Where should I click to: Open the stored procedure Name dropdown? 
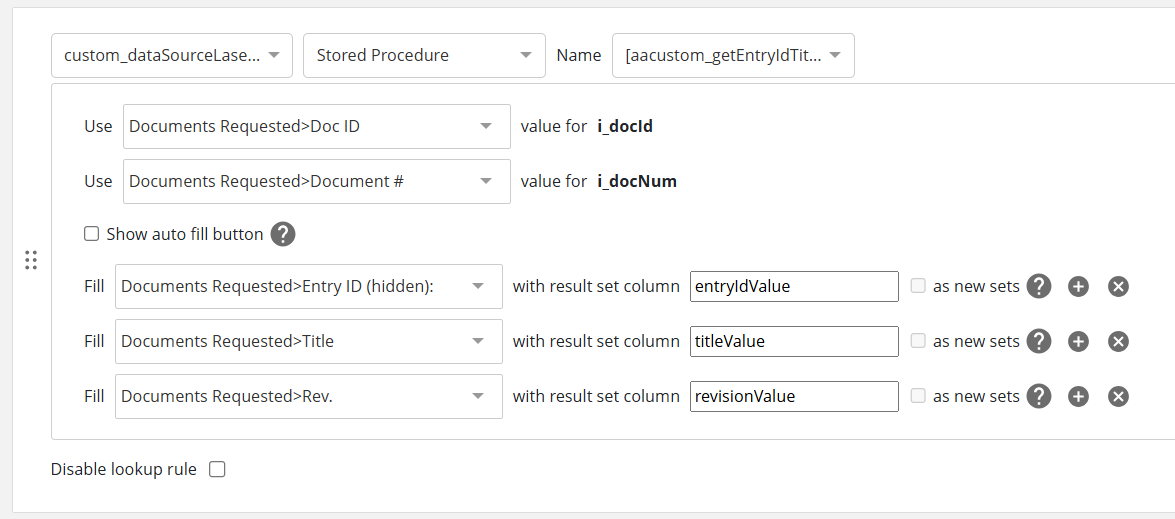click(733, 56)
